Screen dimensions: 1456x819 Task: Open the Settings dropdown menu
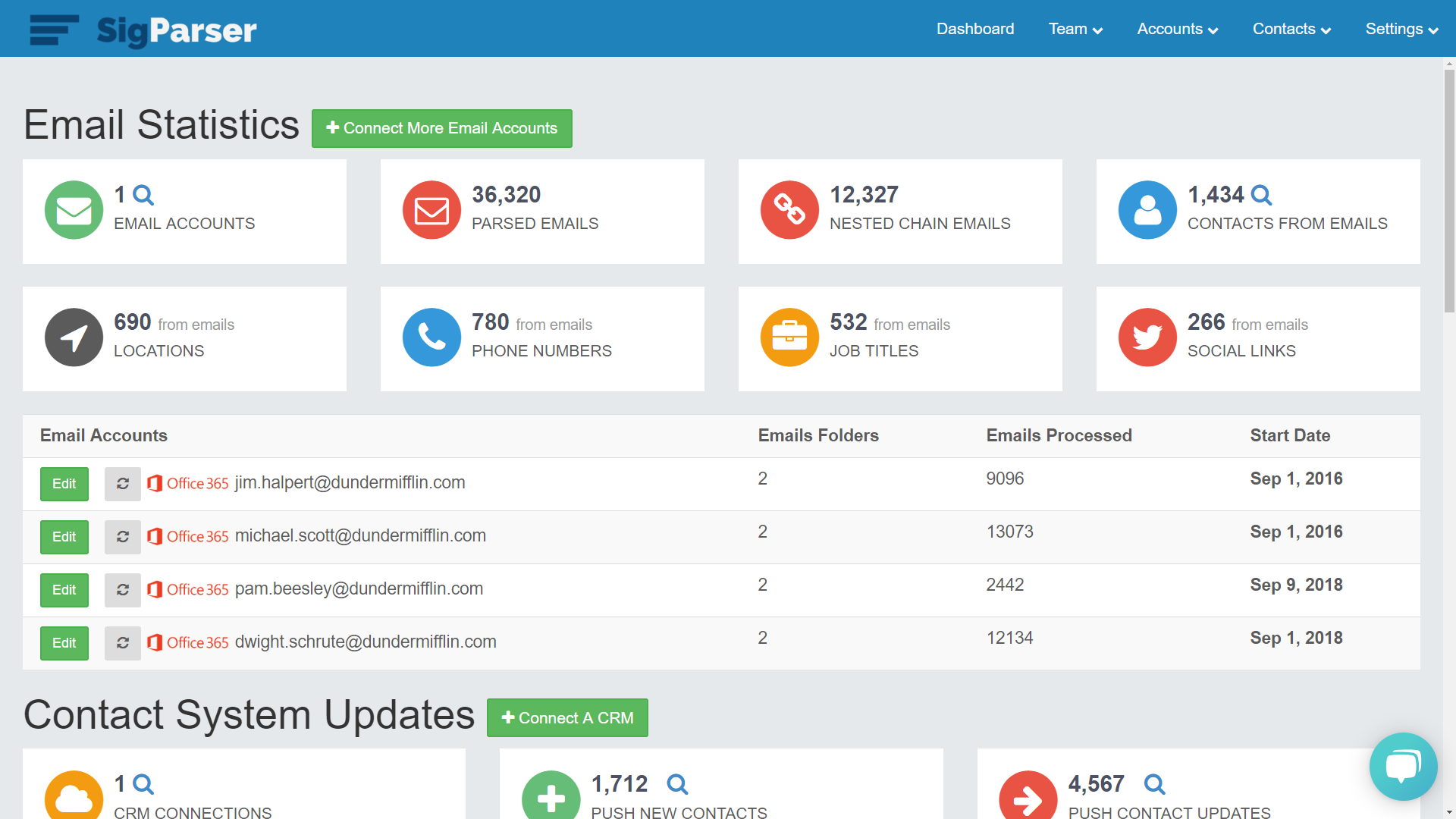[1401, 30]
